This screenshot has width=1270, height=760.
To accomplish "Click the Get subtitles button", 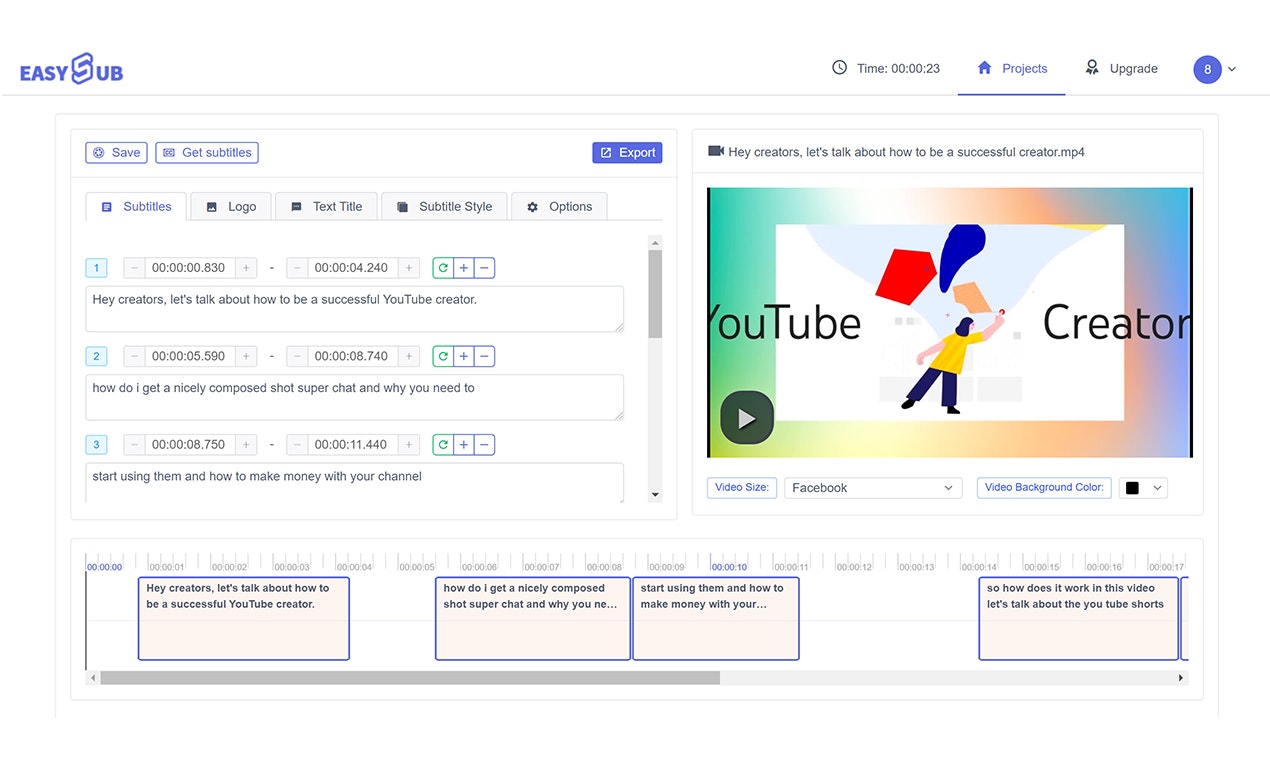I will [207, 153].
